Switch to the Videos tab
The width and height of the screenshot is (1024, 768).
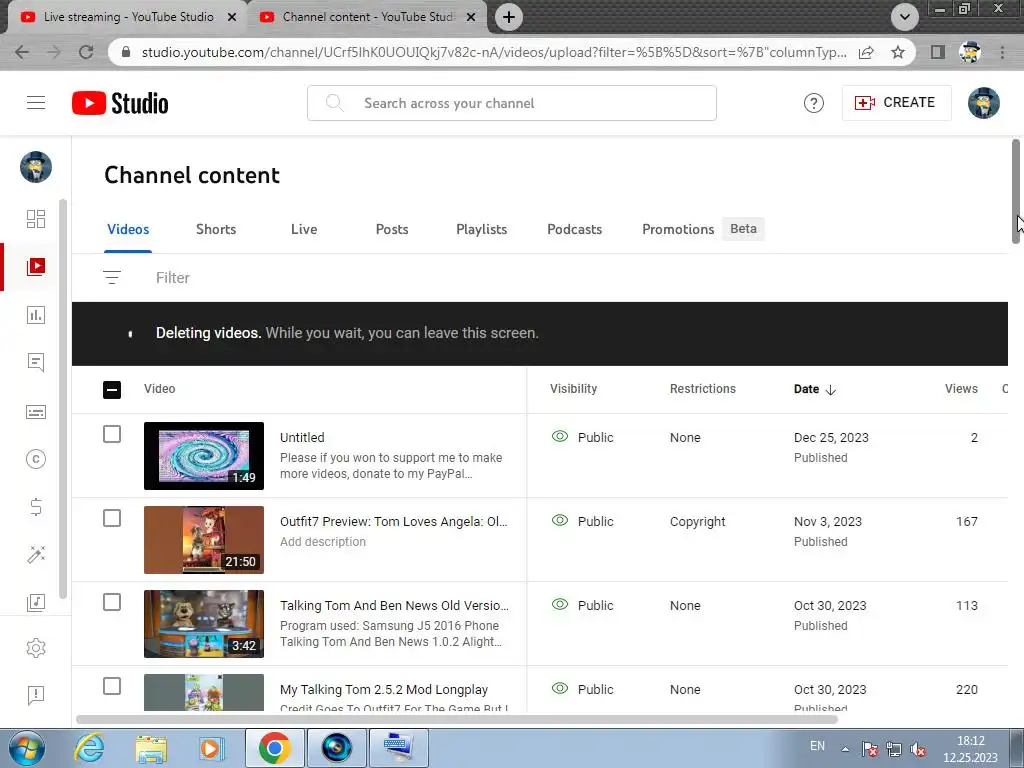click(x=128, y=229)
